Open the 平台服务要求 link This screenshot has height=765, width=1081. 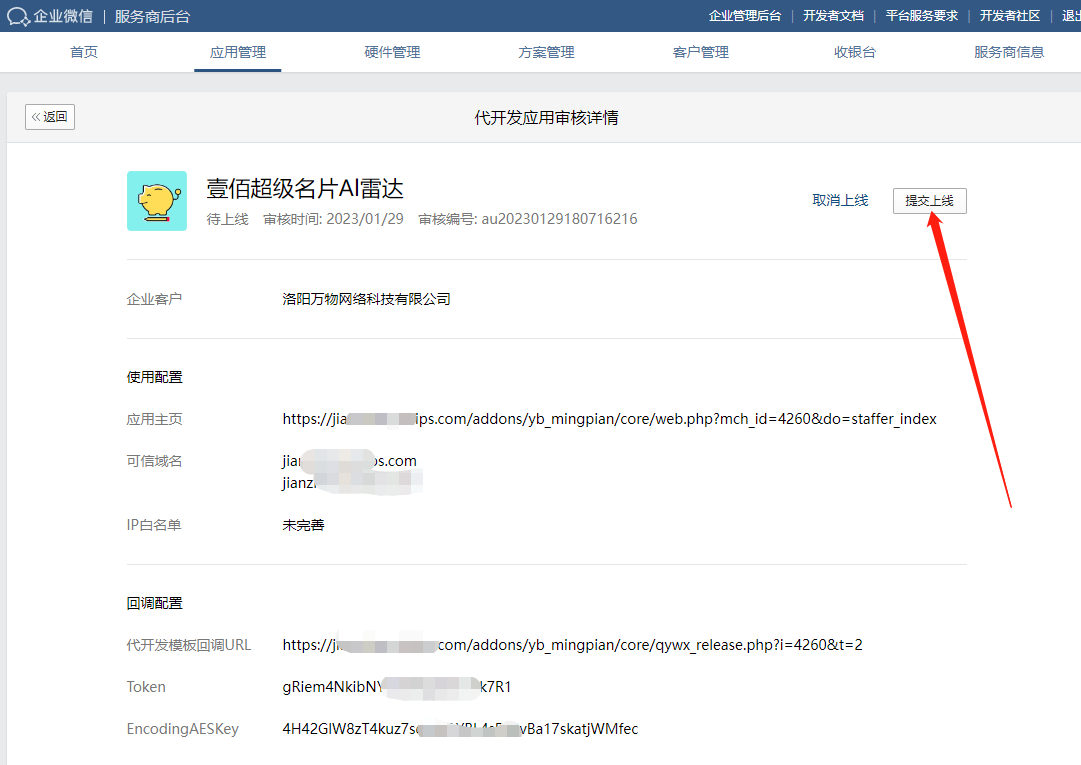pyautogui.click(x=922, y=16)
